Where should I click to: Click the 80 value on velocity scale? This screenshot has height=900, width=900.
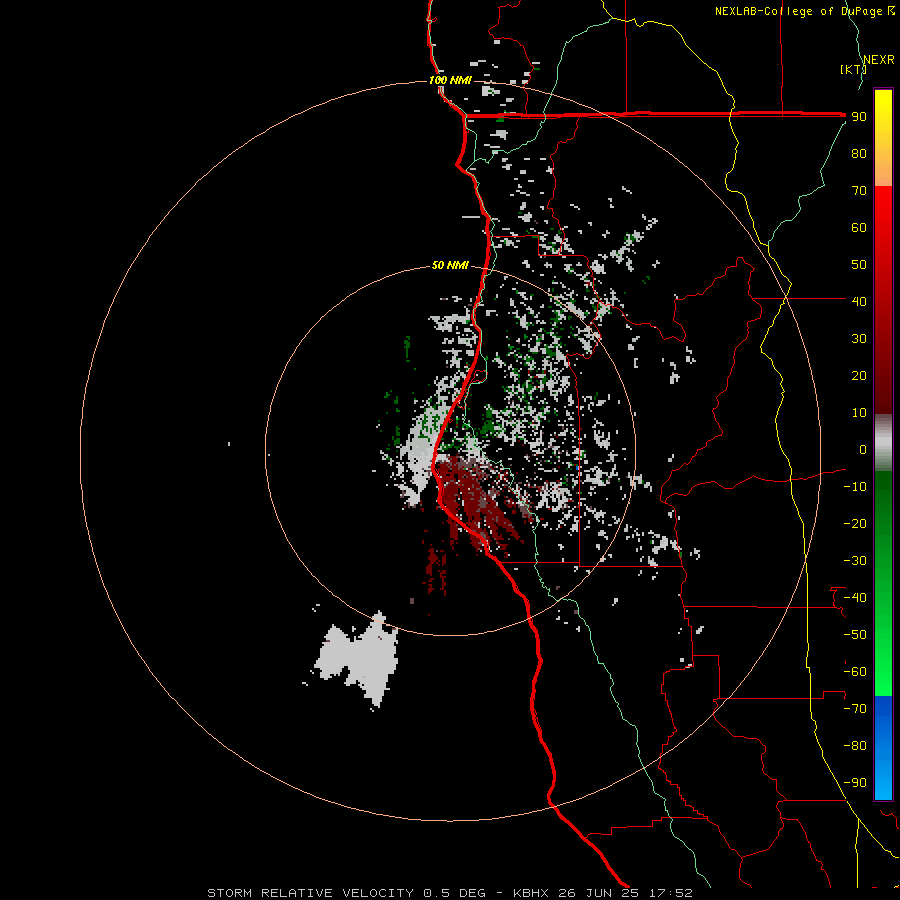coord(859,153)
